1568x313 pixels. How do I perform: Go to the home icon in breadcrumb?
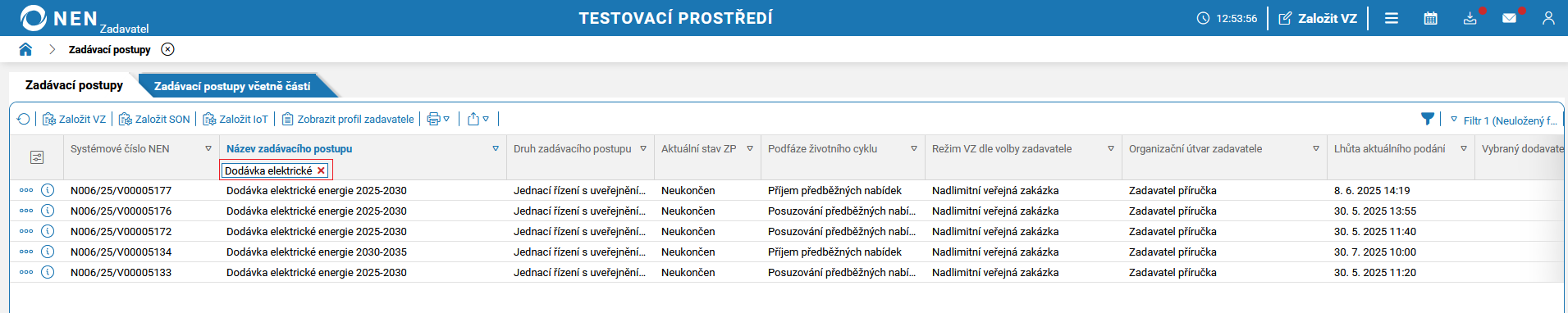(x=25, y=49)
